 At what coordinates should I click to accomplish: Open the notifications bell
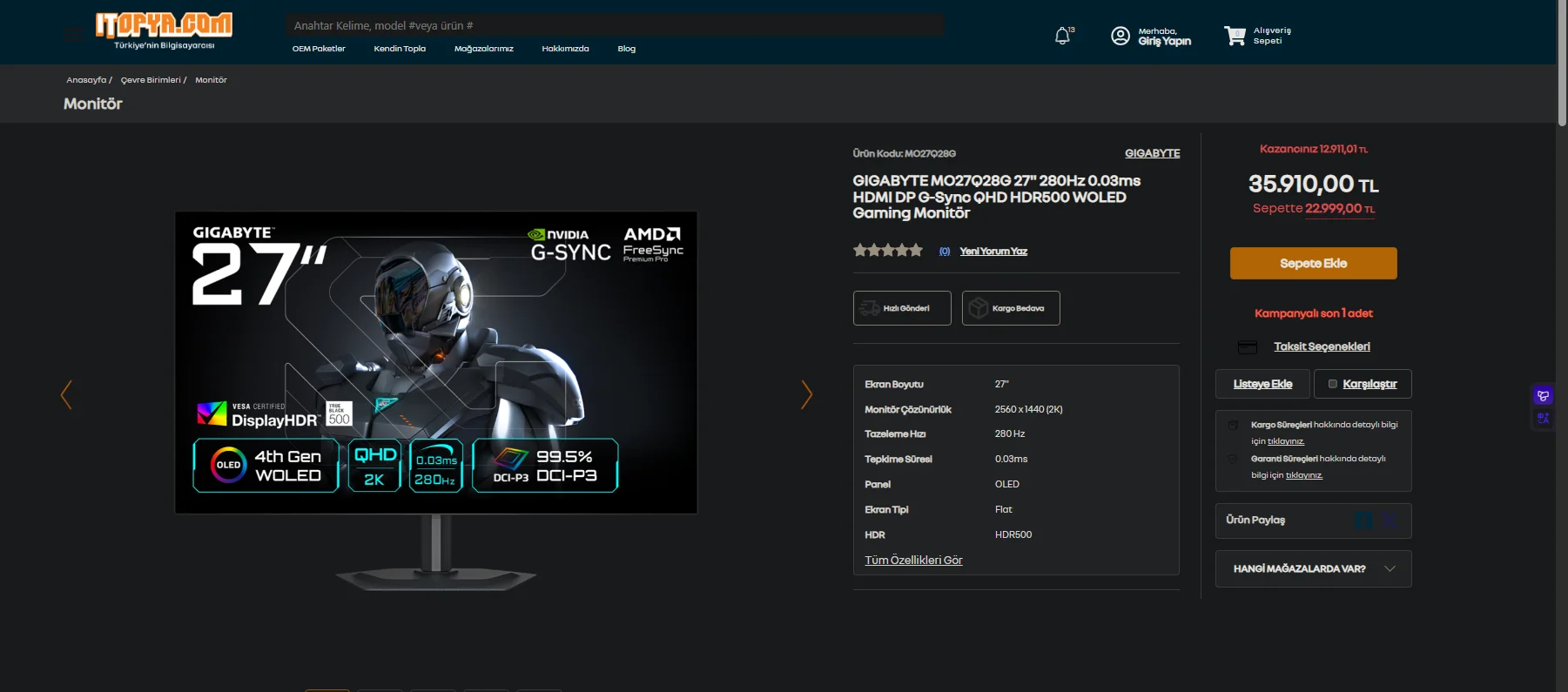(x=1063, y=36)
